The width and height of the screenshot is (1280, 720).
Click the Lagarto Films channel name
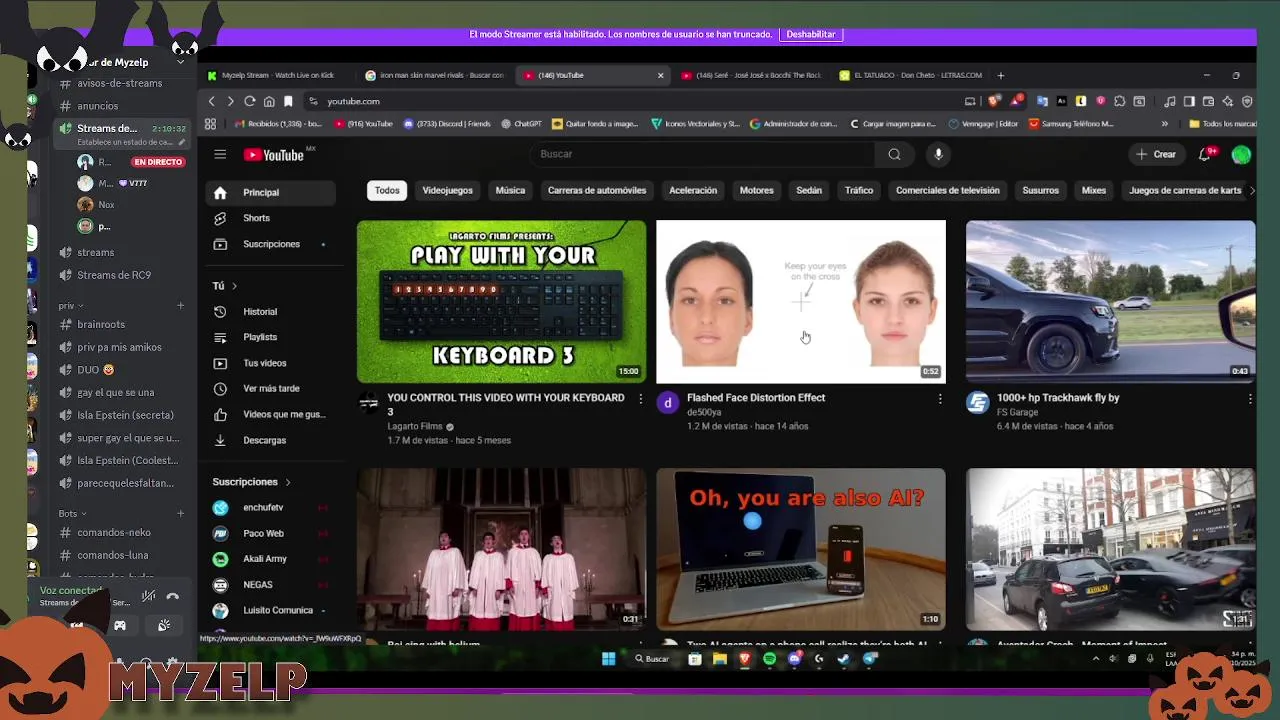415,426
